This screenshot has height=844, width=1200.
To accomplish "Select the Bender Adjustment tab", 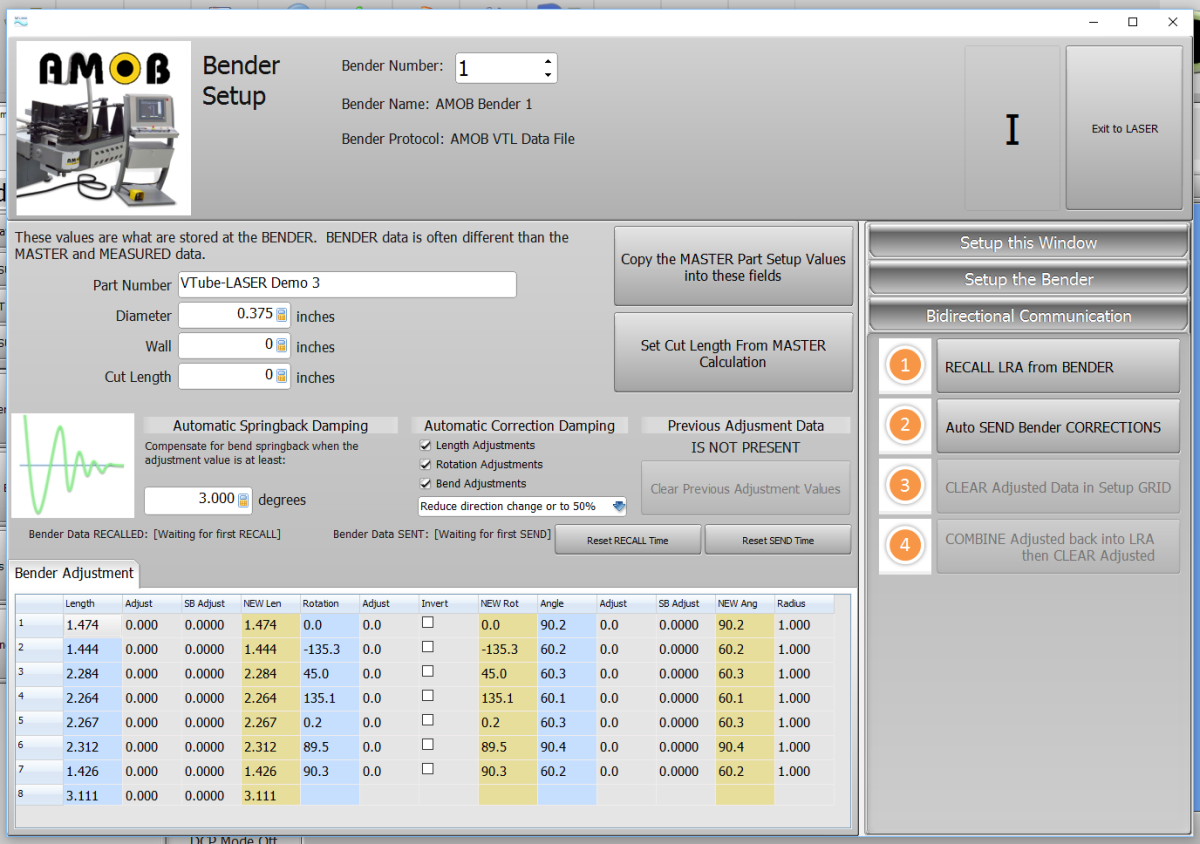I will point(75,573).
